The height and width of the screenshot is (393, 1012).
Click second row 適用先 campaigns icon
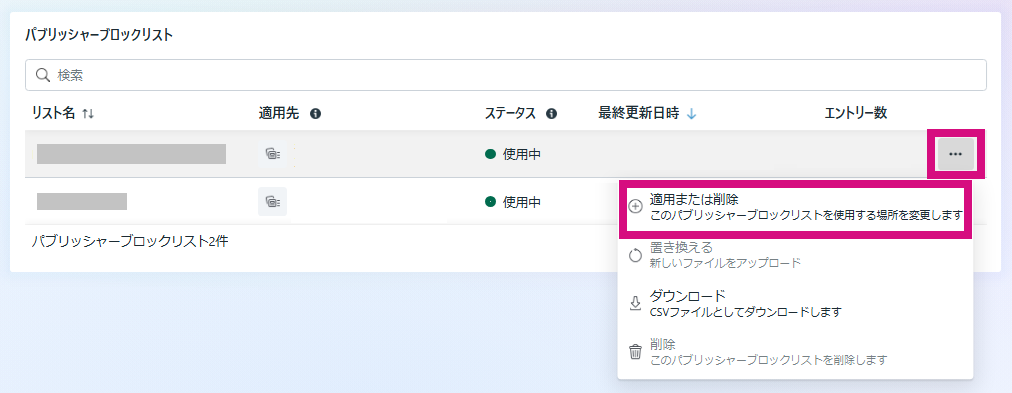pos(272,202)
